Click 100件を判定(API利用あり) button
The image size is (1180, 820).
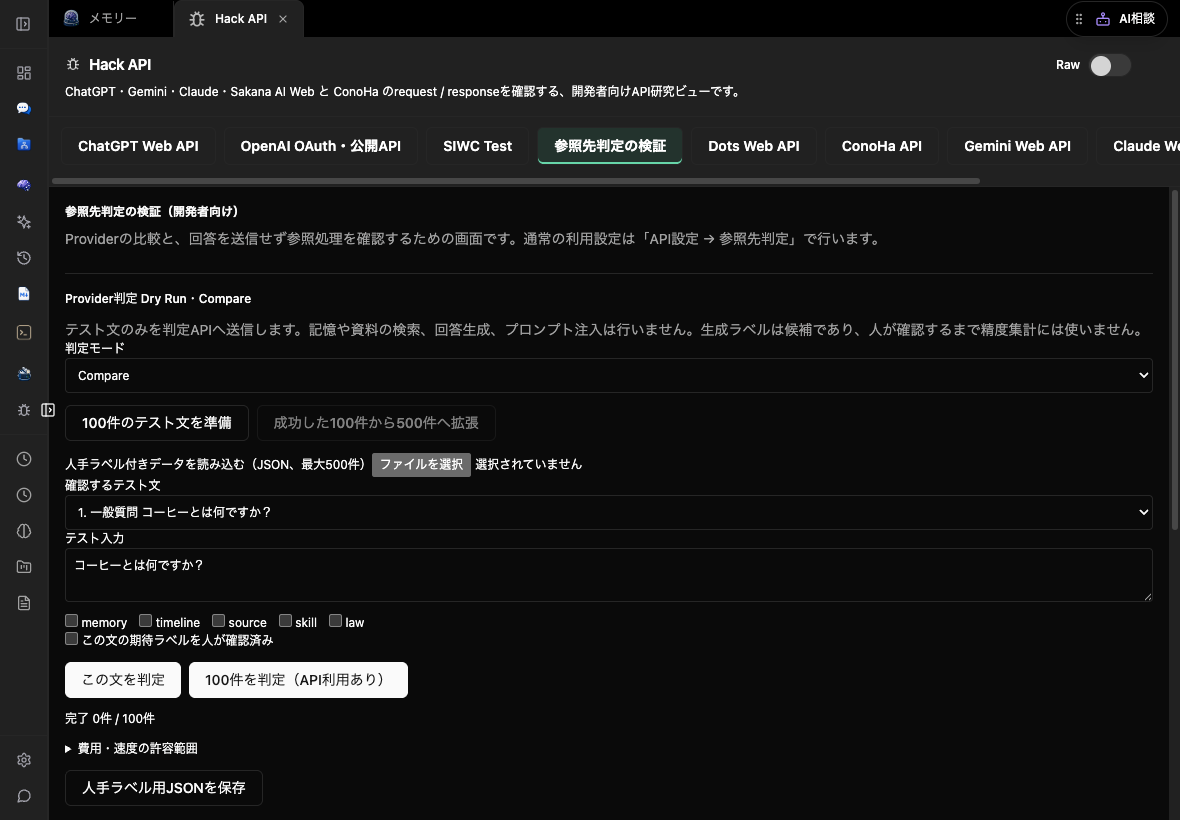[x=298, y=680]
